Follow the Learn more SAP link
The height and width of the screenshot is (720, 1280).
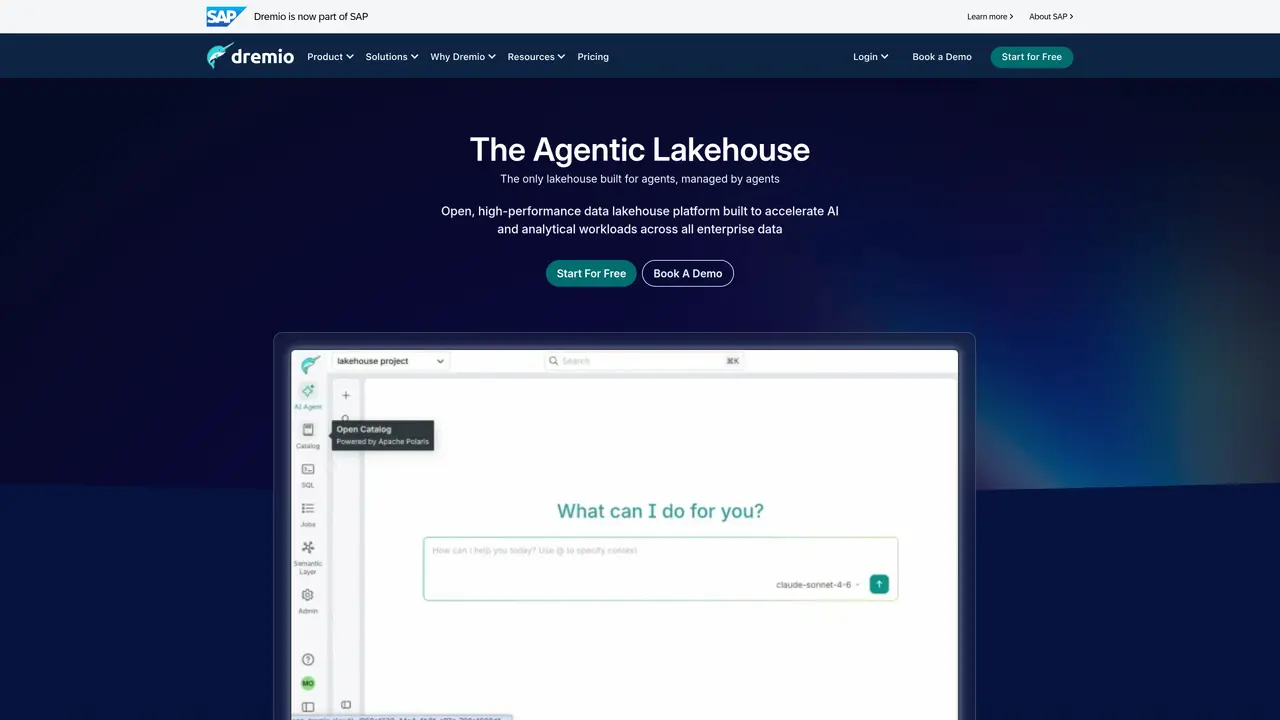coord(990,17)
